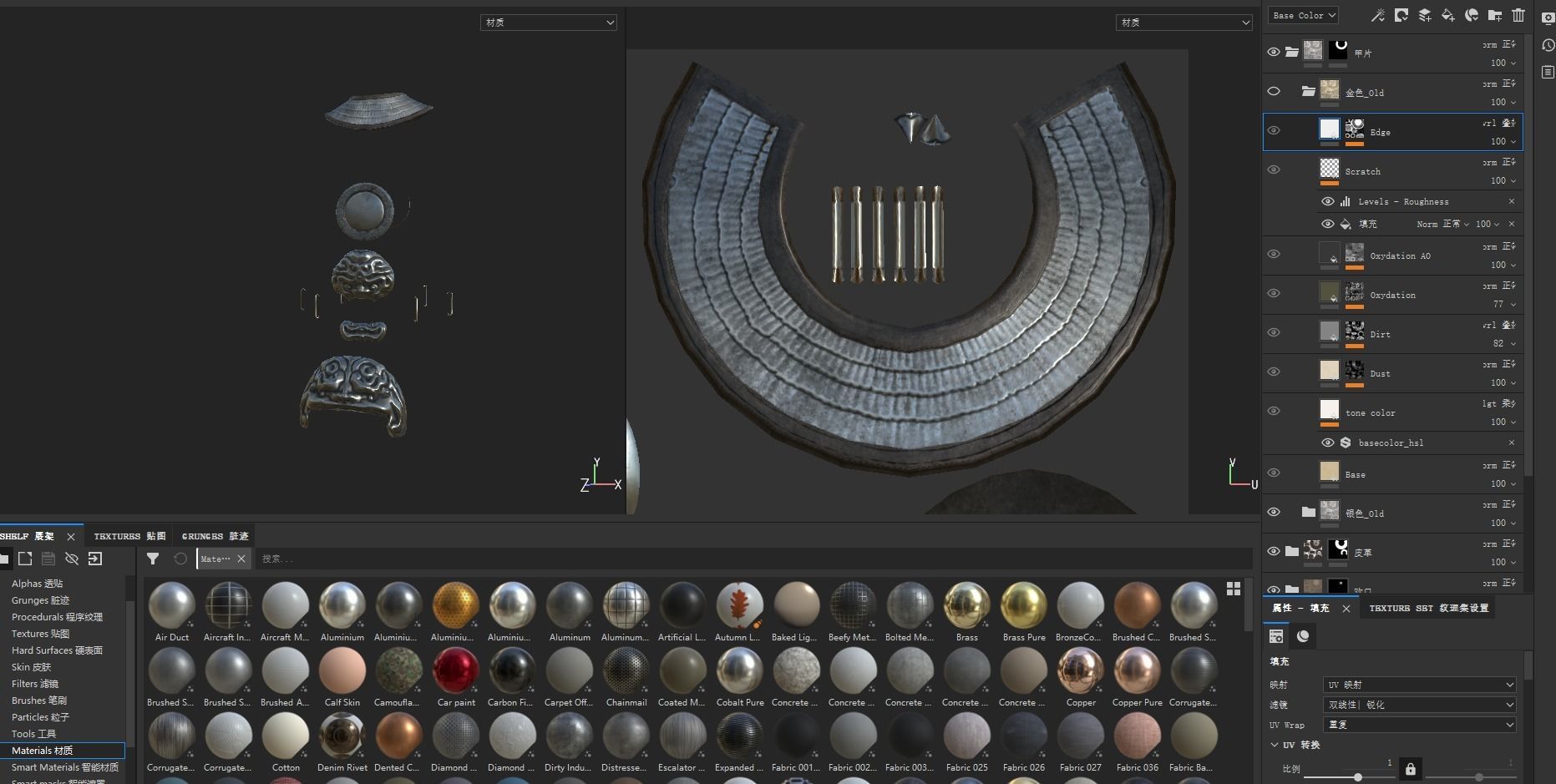Select the Smart Materials 智能材质 category

65,767
